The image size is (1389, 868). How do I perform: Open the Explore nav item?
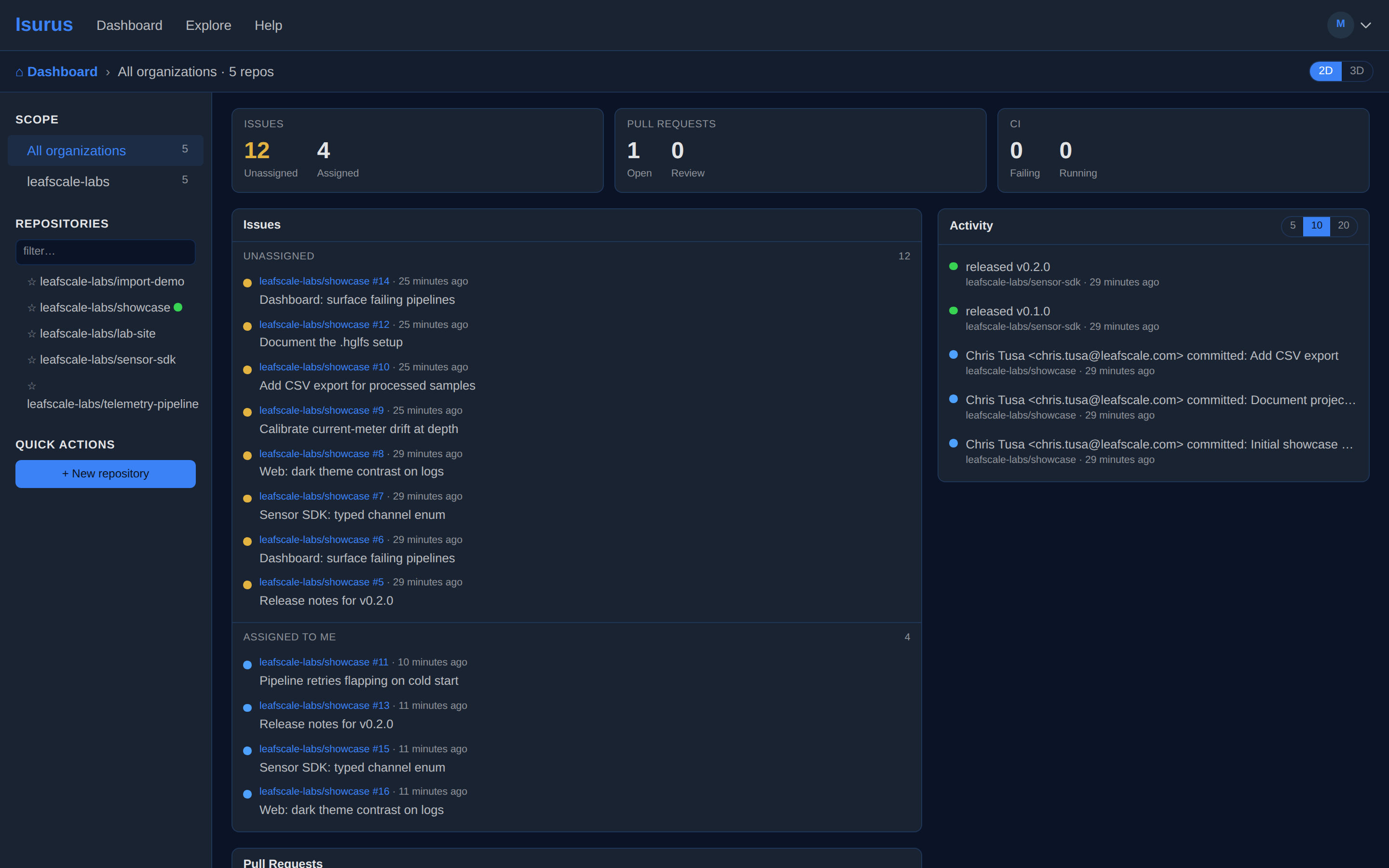(208, 25)
